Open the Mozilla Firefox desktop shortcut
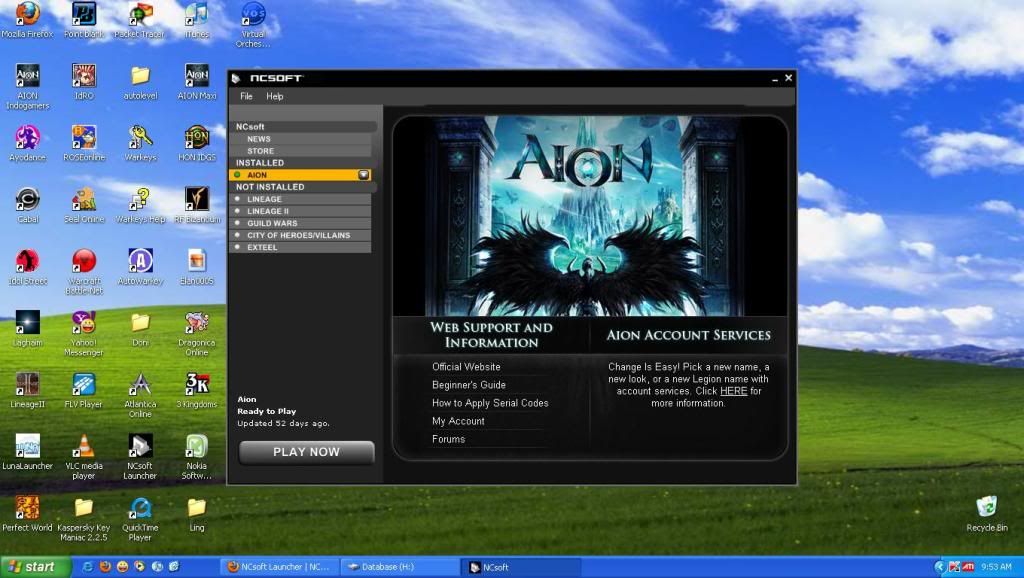The width and height of the screenshot is (1024, 578). click(27, 20)
